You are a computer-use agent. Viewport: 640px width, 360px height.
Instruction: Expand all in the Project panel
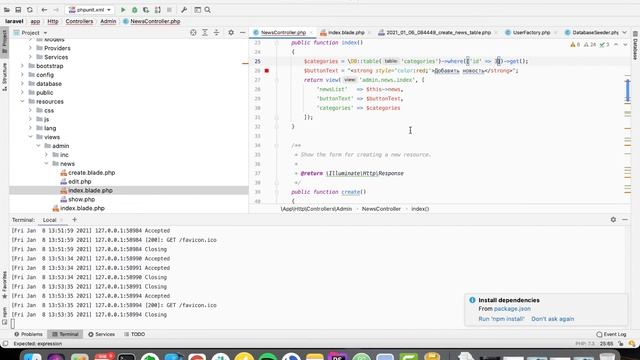click(x=205, y=33)
